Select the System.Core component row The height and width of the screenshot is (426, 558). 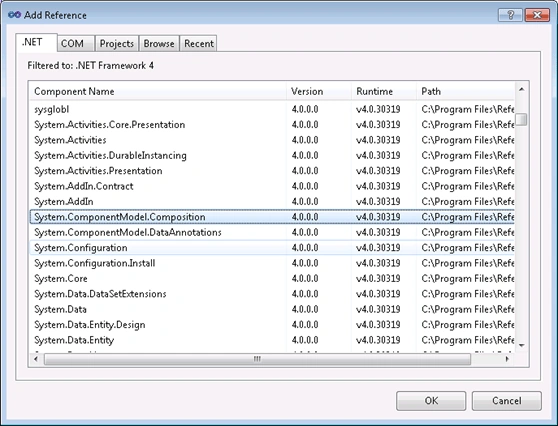click(x=272, y=278)
